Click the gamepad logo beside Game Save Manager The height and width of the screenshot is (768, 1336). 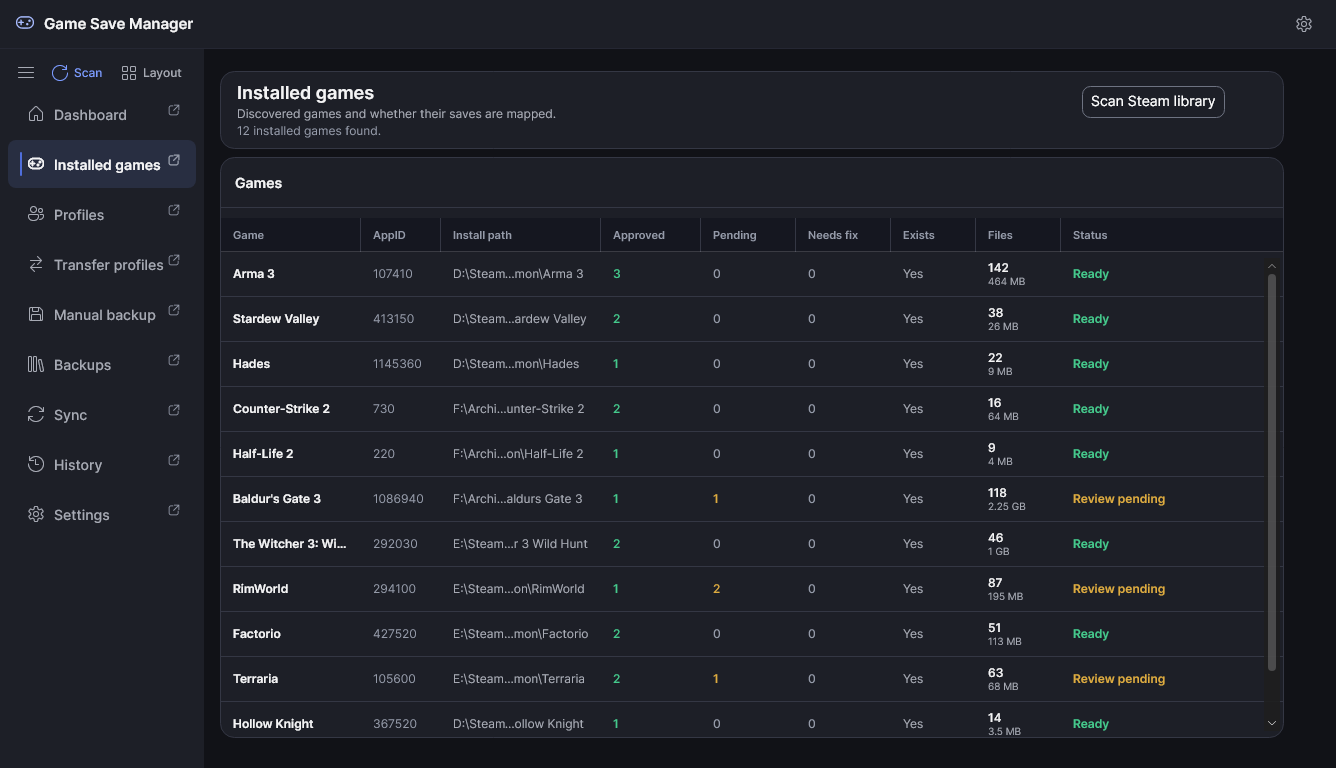coord(25,23)
